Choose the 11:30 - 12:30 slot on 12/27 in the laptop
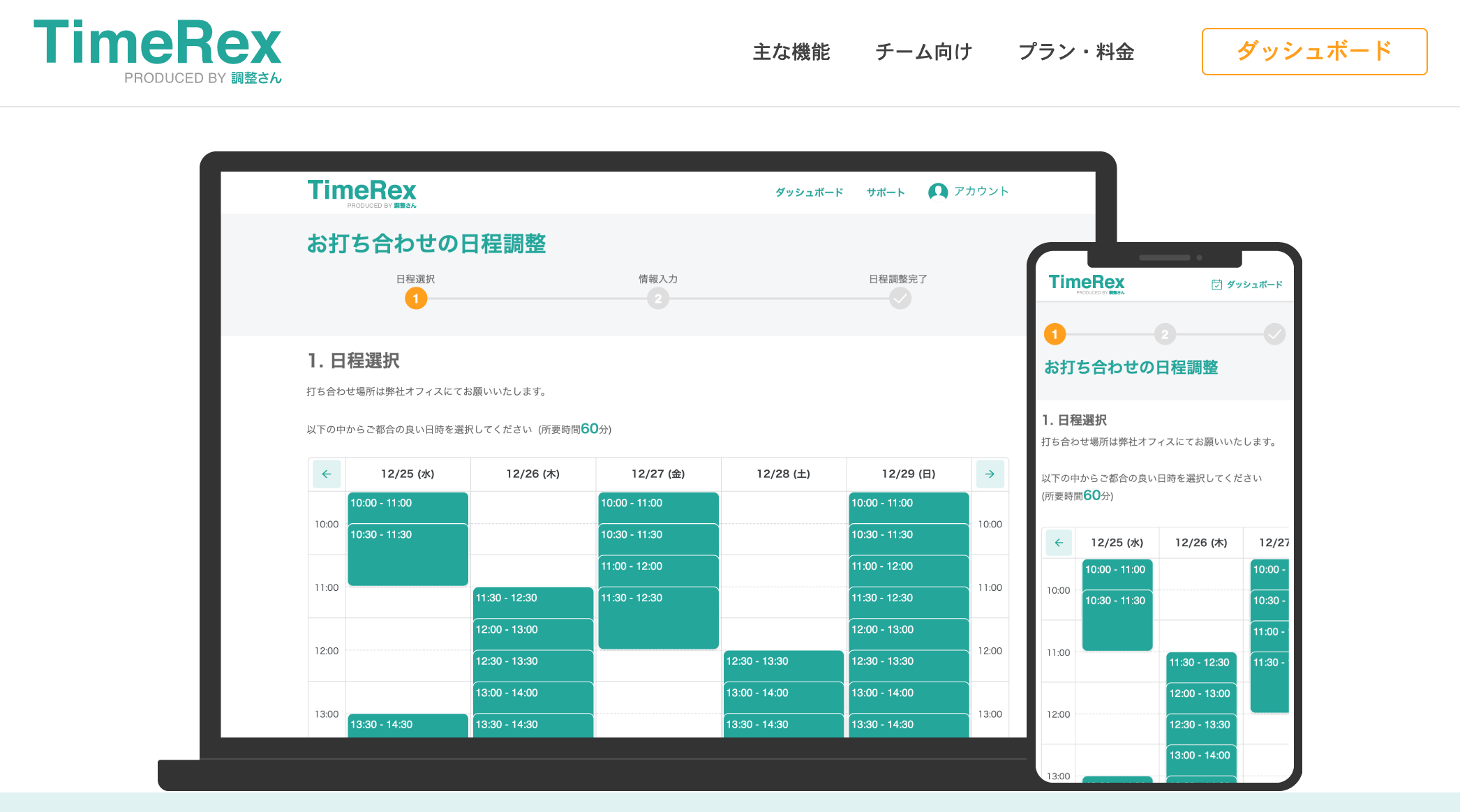This screenshot has width=1460, height=812. 658,618
